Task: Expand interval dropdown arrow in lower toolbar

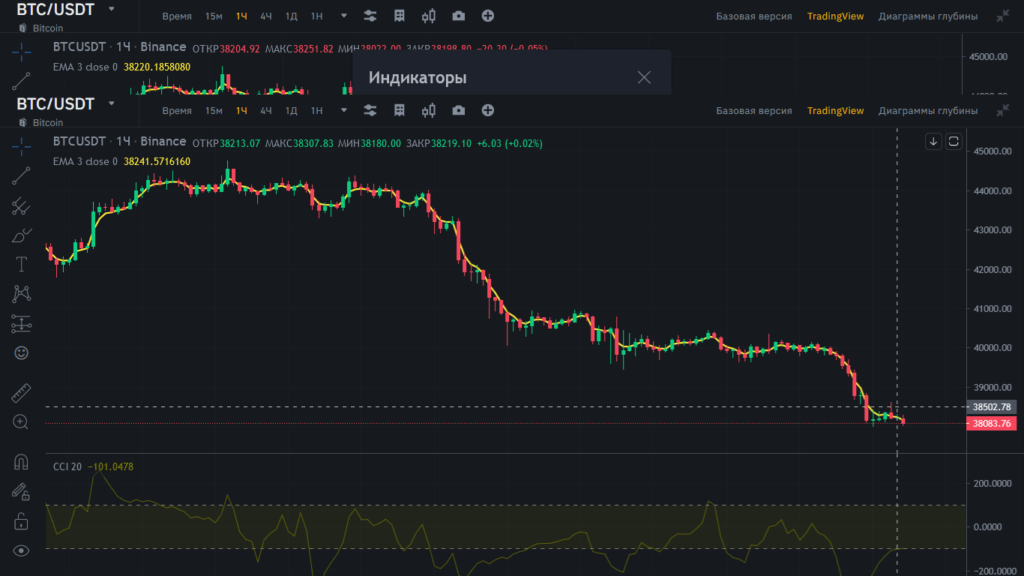Action: 344,111
